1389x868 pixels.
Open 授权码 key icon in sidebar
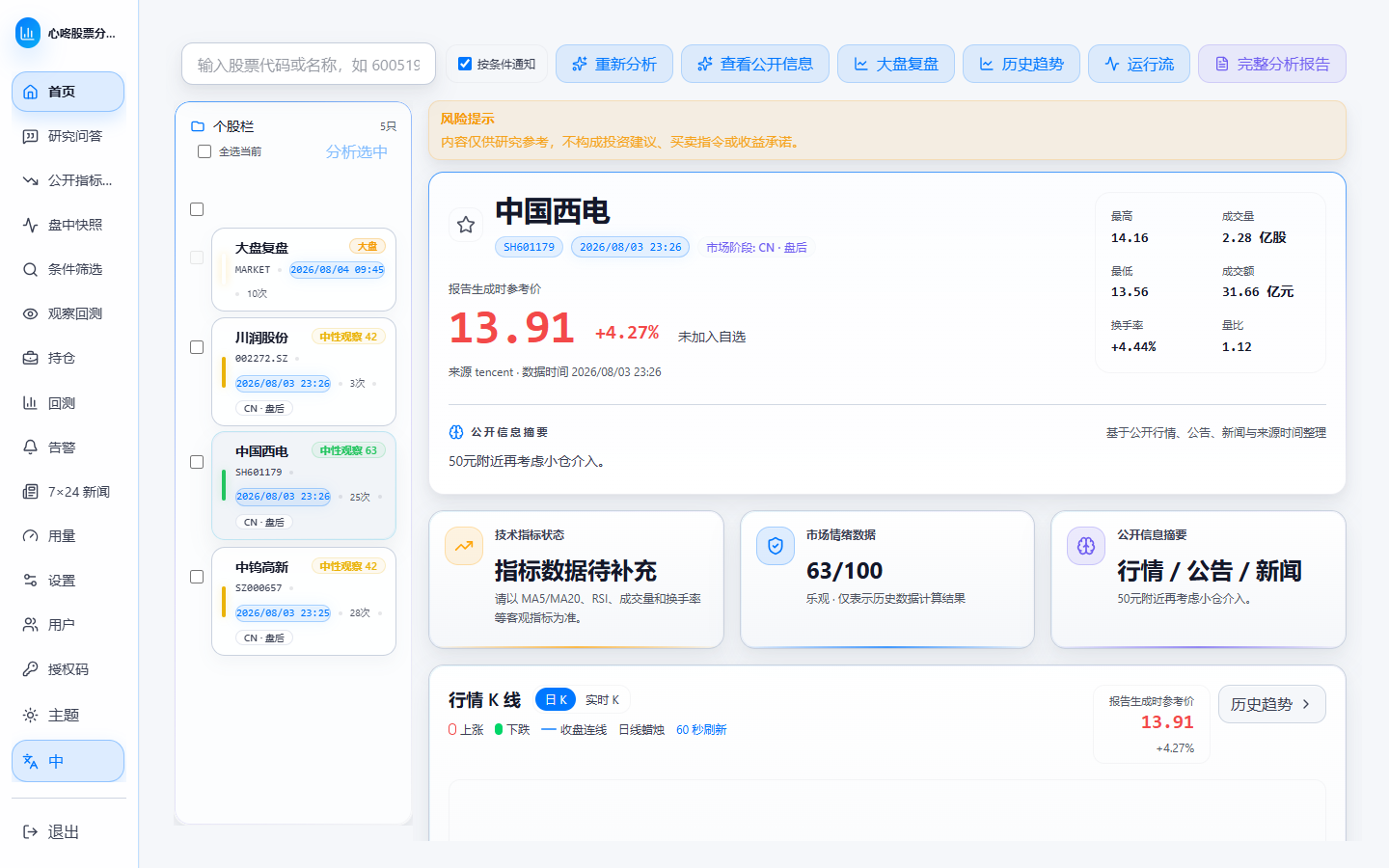[30, 669]
